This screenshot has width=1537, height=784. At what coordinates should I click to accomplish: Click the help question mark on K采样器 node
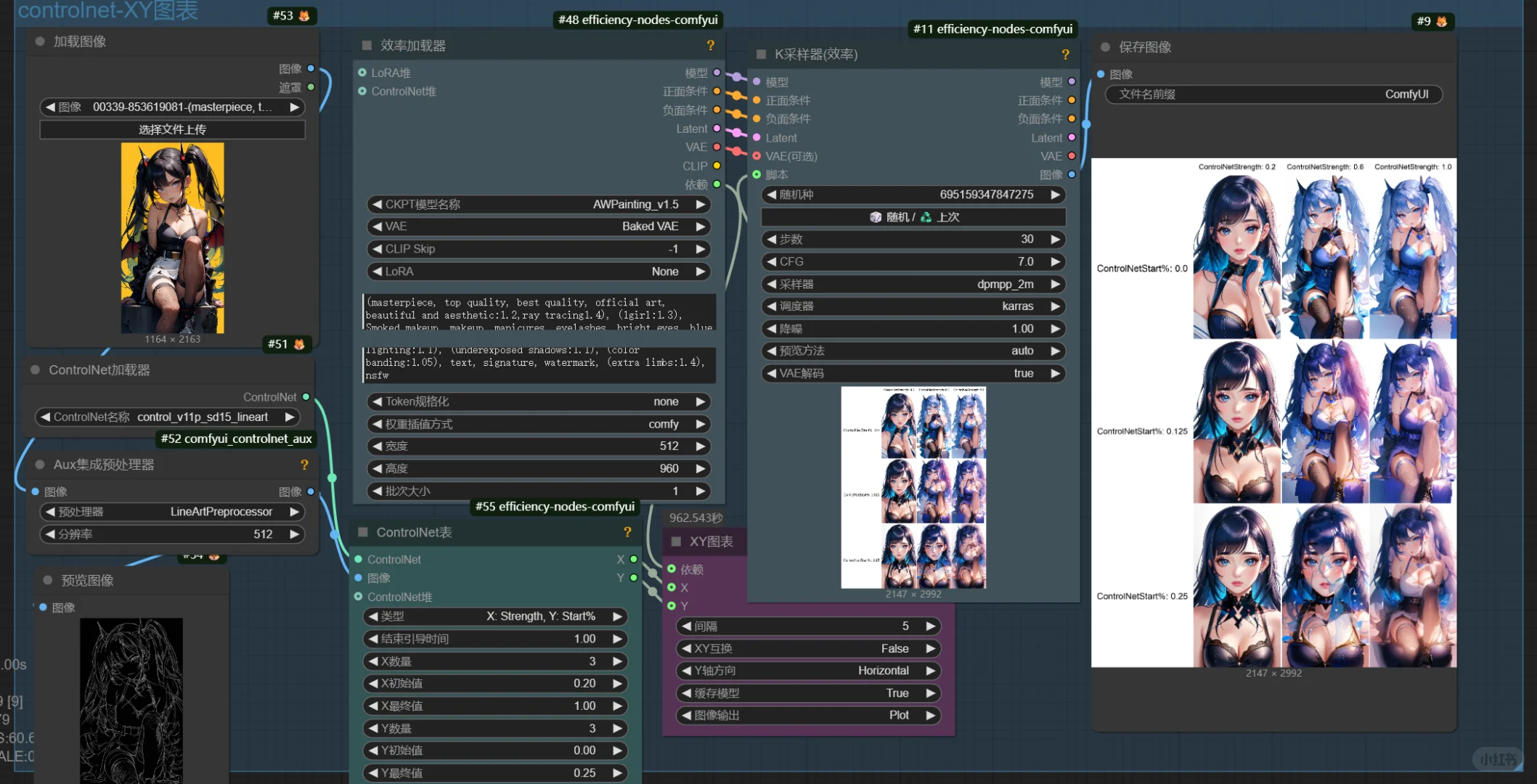click(1065, 54)
